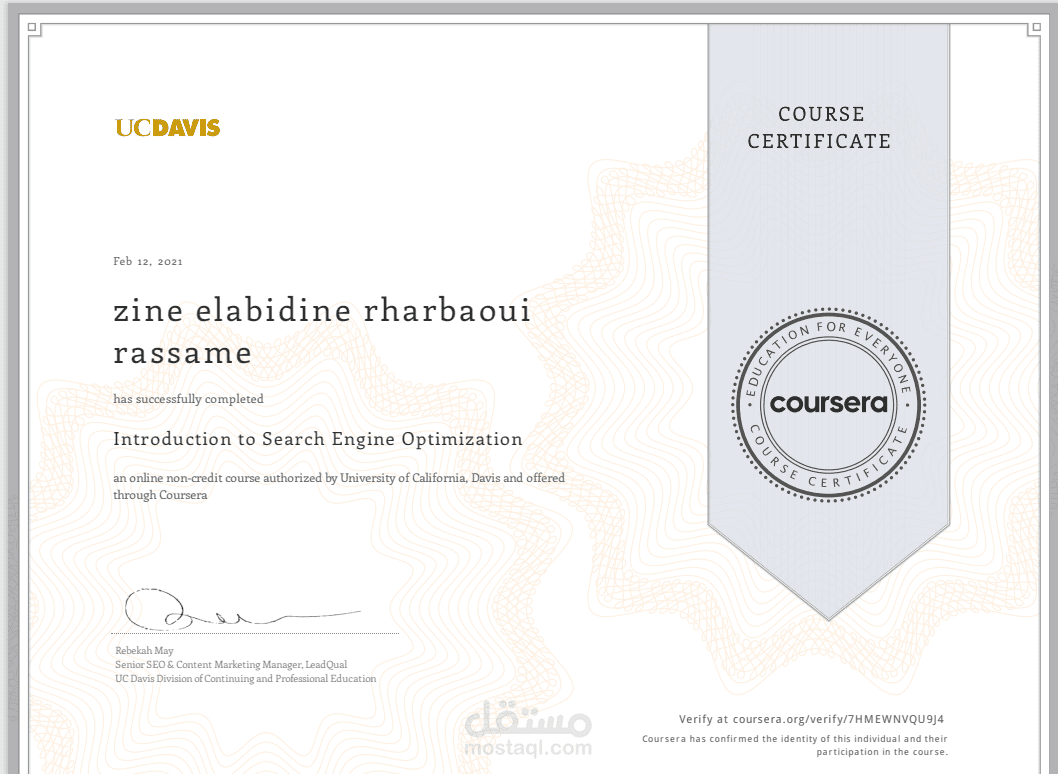Click the surname line 'rassame'

(182, 353)
